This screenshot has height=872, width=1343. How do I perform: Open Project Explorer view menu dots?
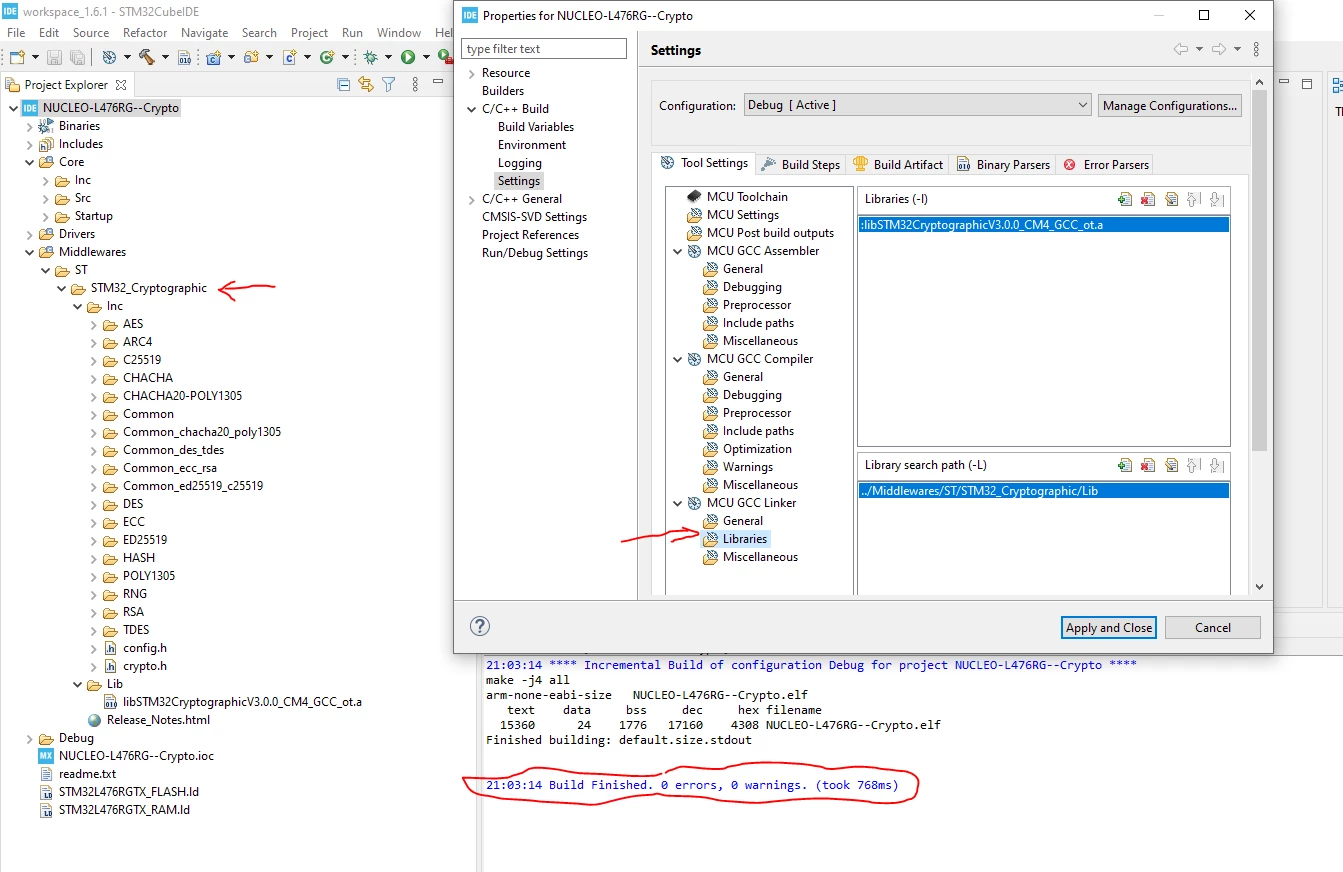click(415, 85)
